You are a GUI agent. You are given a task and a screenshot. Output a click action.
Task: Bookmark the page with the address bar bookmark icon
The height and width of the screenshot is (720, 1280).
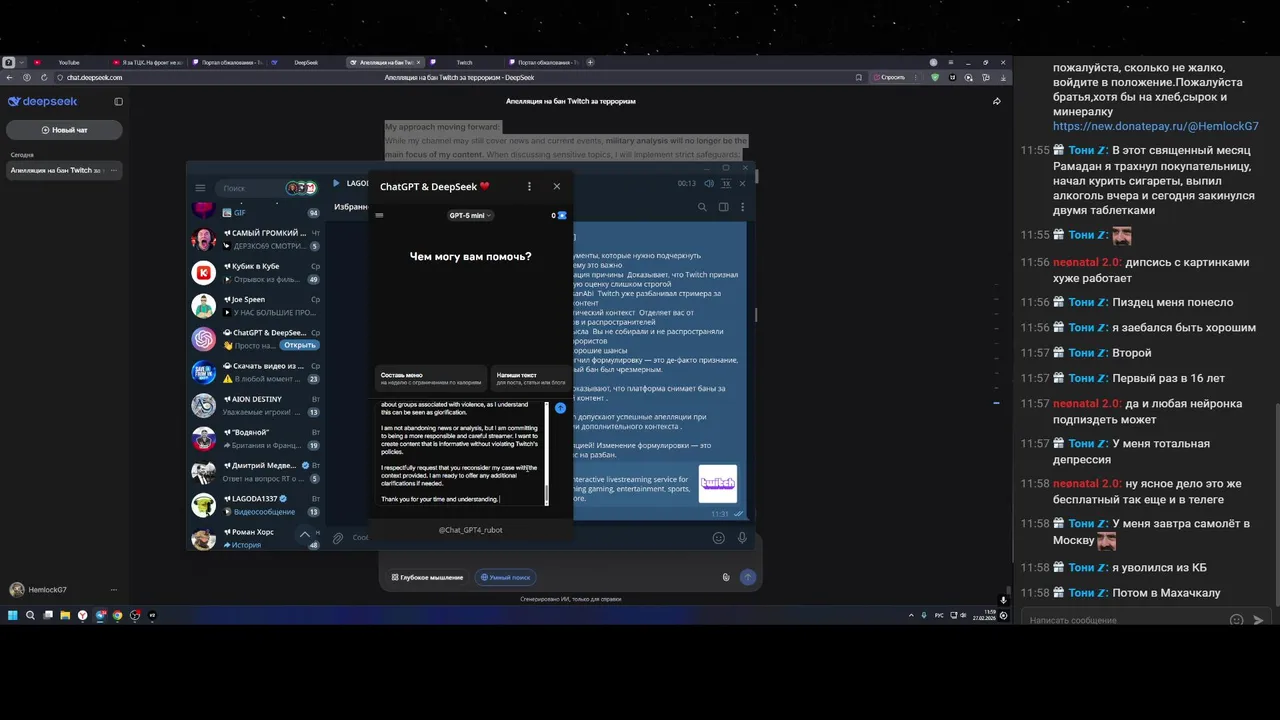coord(858,77)
